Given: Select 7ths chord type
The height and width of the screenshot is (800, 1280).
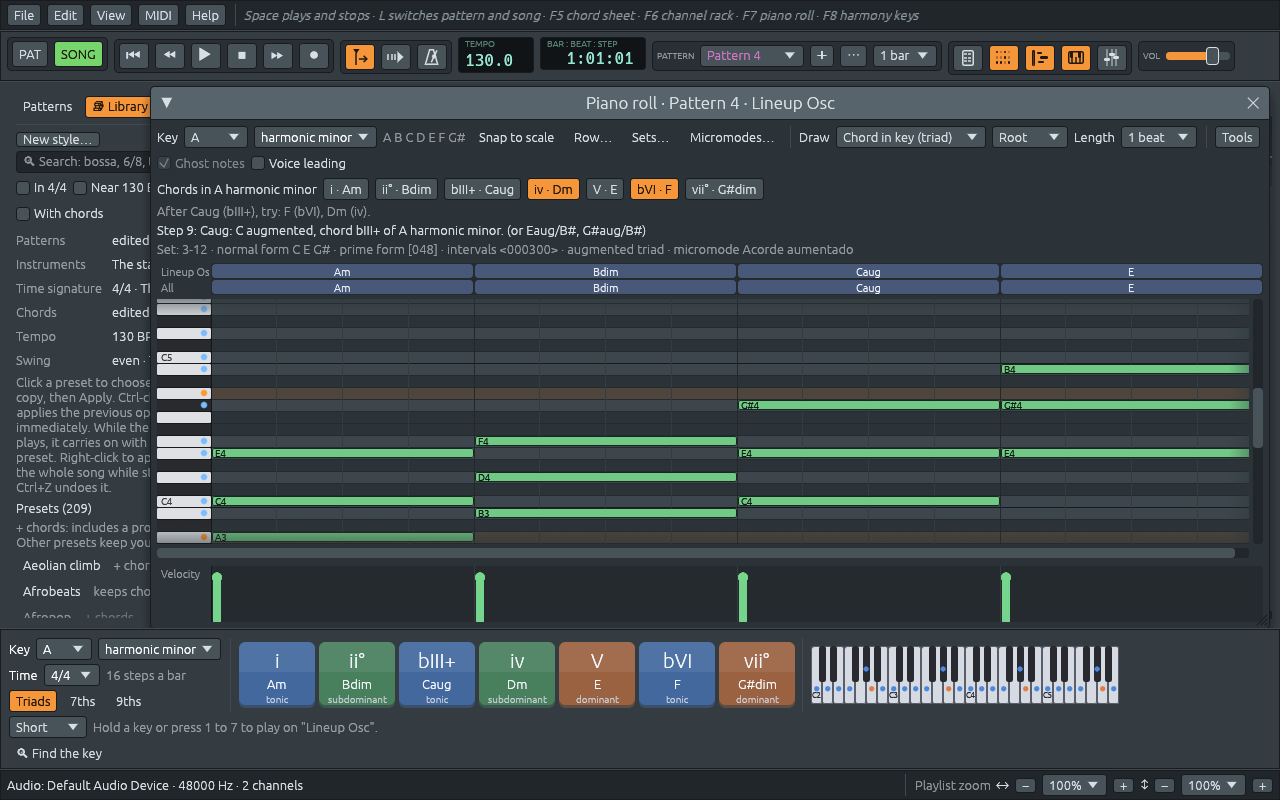Looking at the screenshot, I should coord(83,701).
